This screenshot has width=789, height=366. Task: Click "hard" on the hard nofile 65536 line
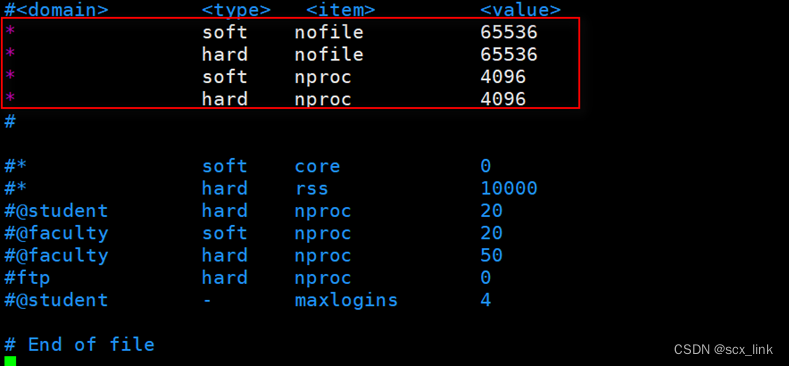click(224, 54)
